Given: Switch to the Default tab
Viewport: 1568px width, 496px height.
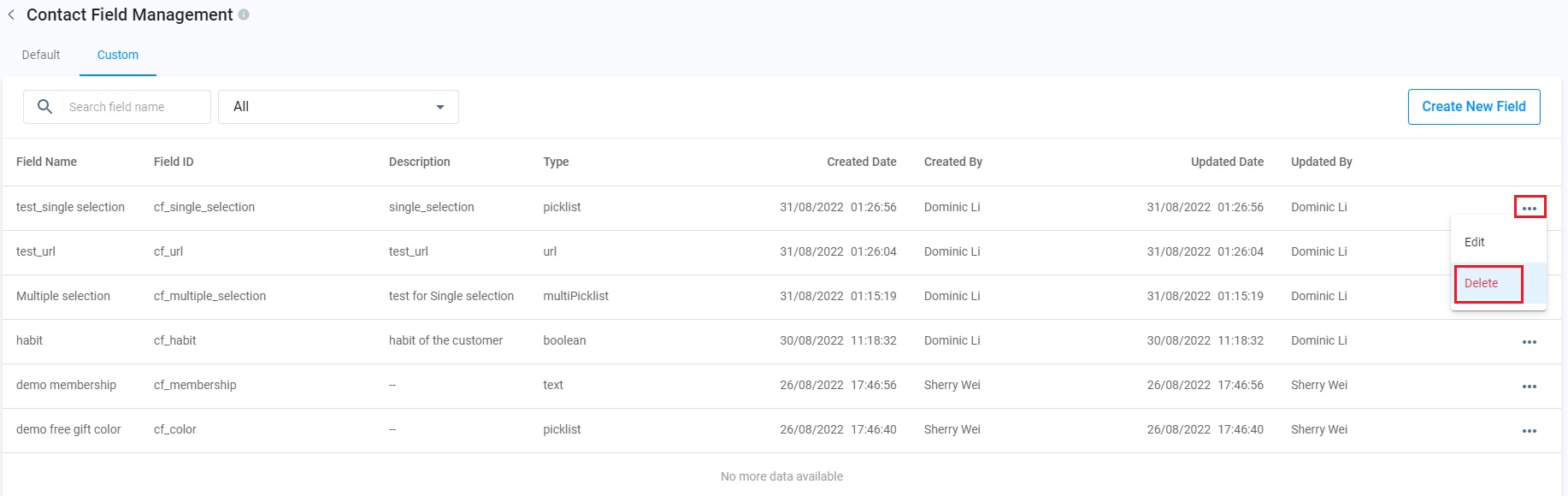Looking at the screenshot, I should click(41, 55).
